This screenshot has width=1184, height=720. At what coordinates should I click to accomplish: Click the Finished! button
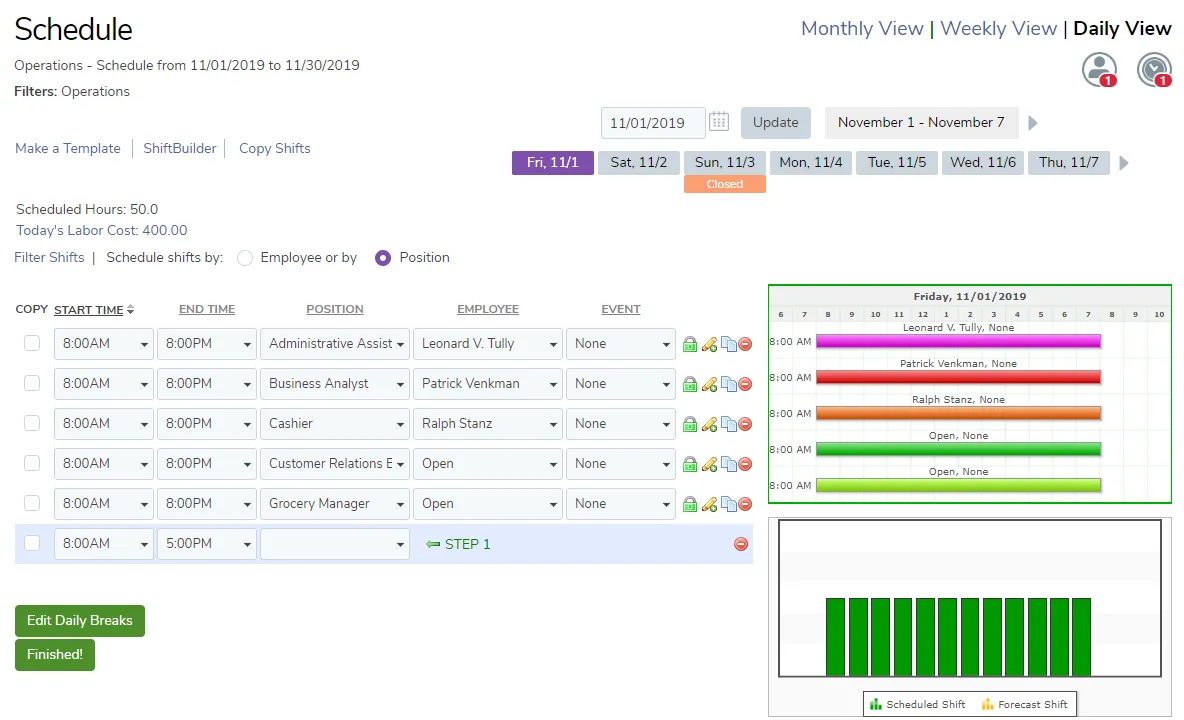coord(54,654)
